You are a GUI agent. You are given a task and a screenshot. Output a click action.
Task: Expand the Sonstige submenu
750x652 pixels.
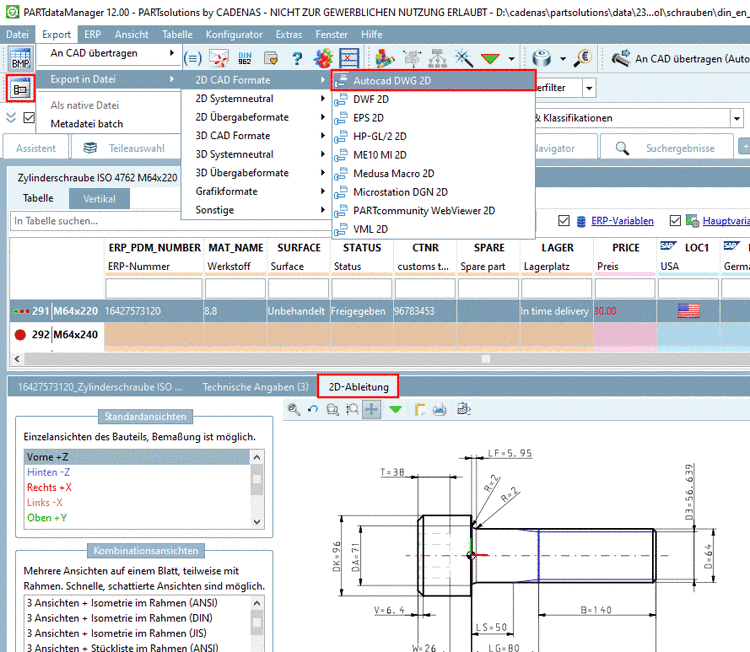tap(256, 210)
